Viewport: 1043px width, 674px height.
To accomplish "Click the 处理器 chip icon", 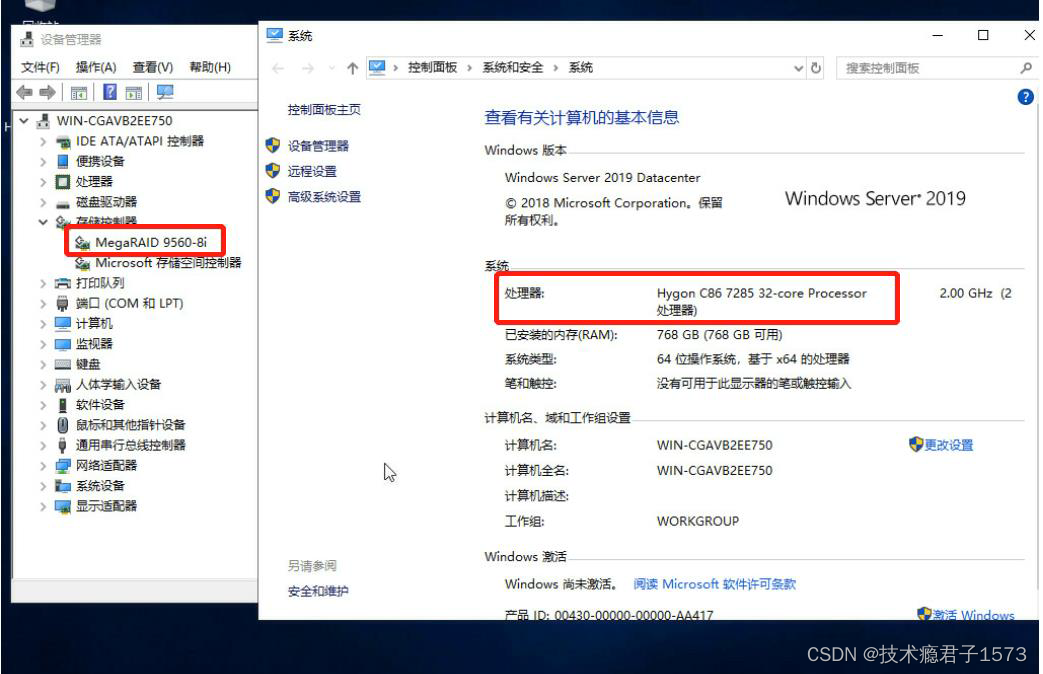I will 63,182.
